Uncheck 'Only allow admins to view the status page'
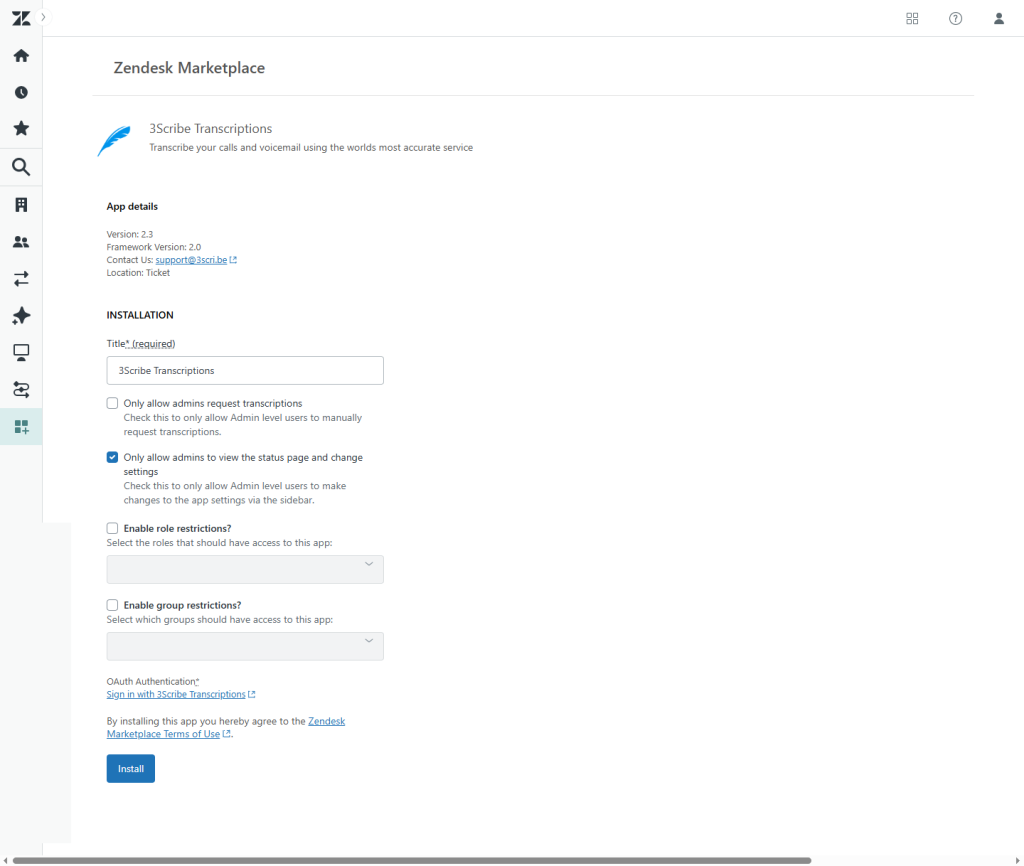 click(x=112, y=457)
